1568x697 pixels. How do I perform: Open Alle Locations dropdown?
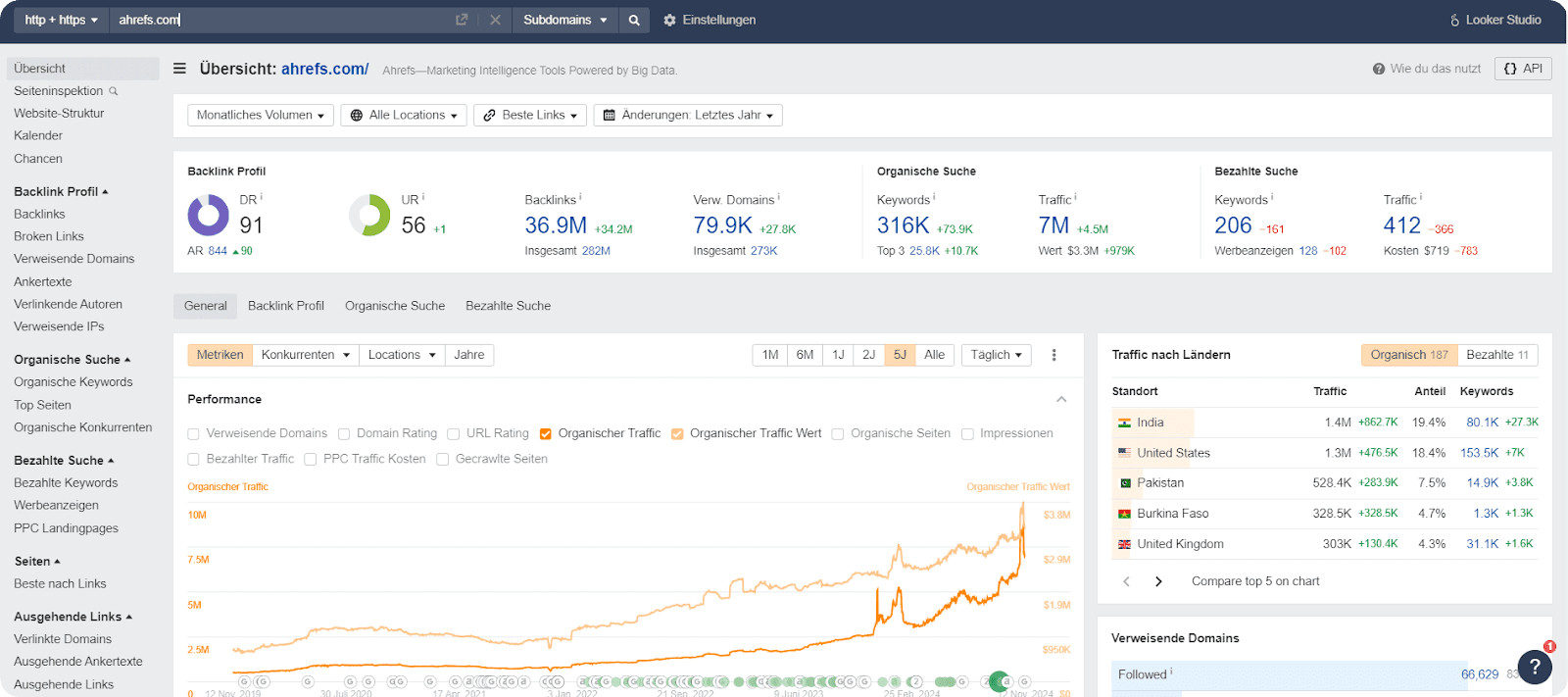coord(404,116)
